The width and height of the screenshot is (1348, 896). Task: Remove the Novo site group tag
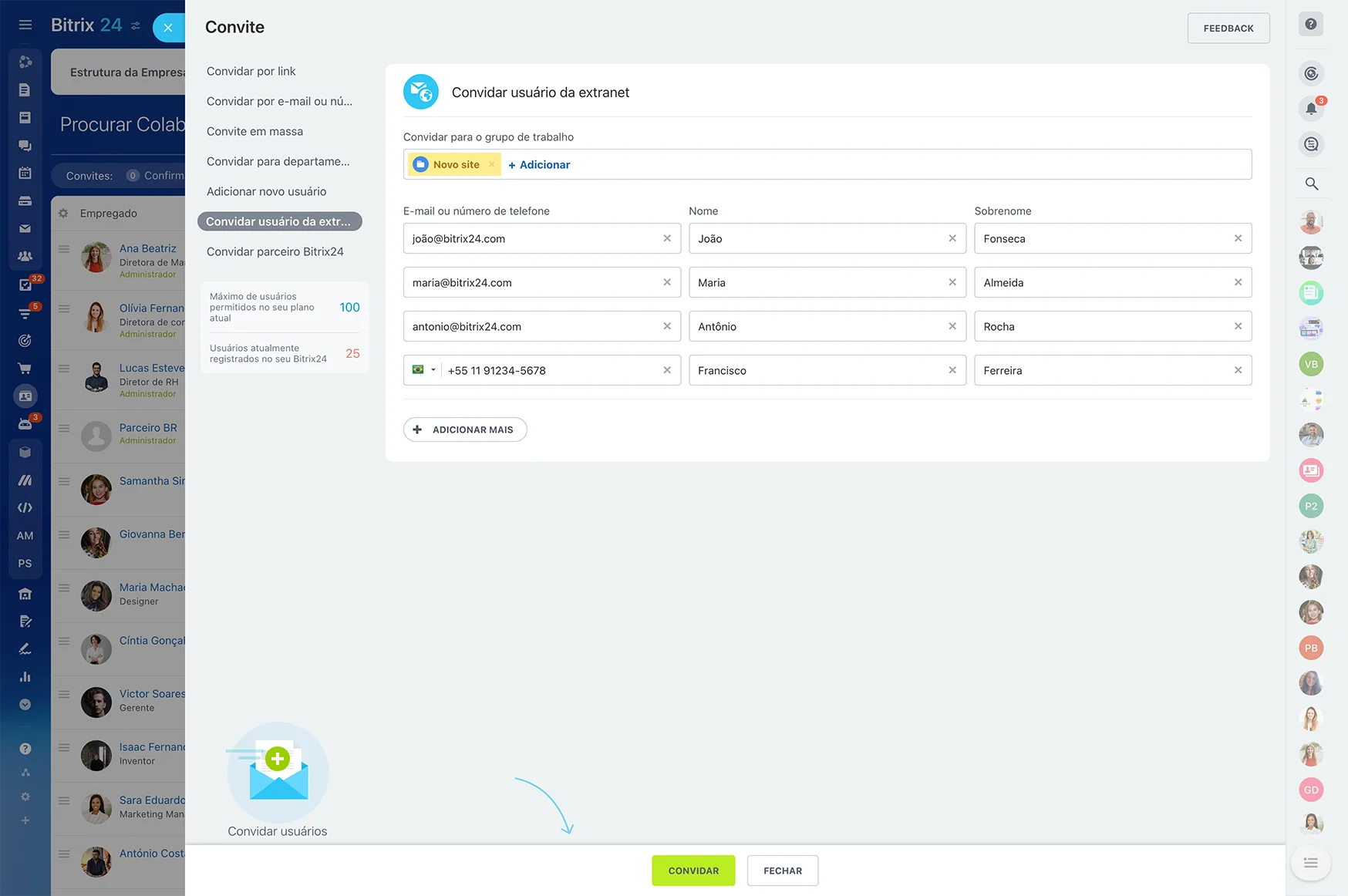point(492,165)
